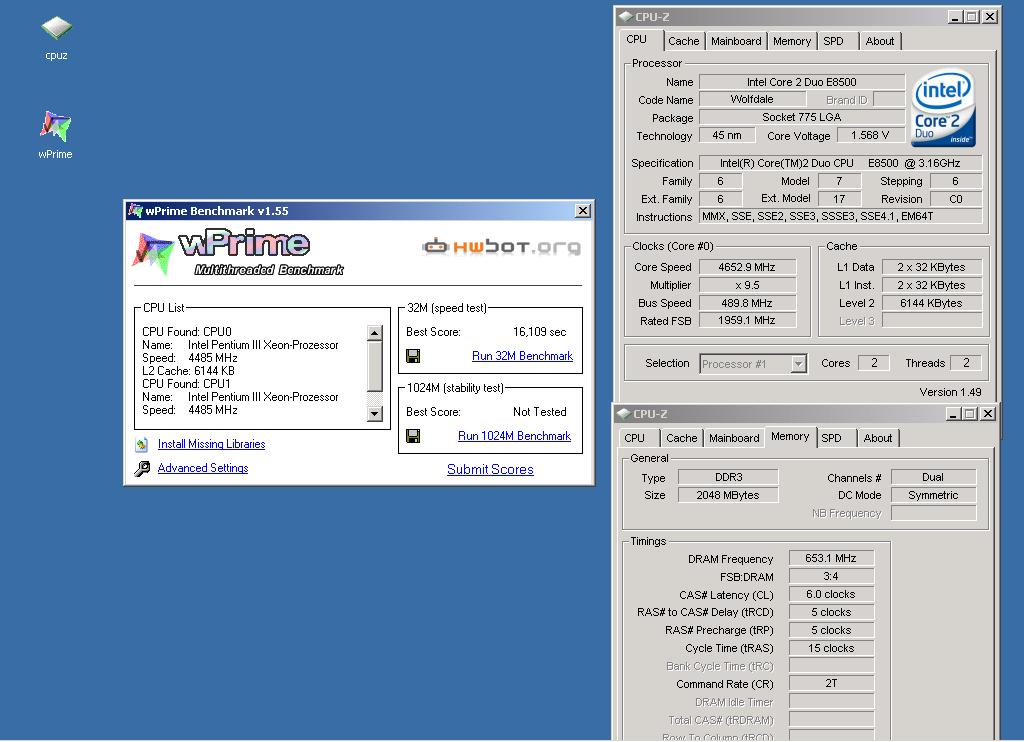
Task: Close the upper CPU-Z window
Action: point(991,17)
